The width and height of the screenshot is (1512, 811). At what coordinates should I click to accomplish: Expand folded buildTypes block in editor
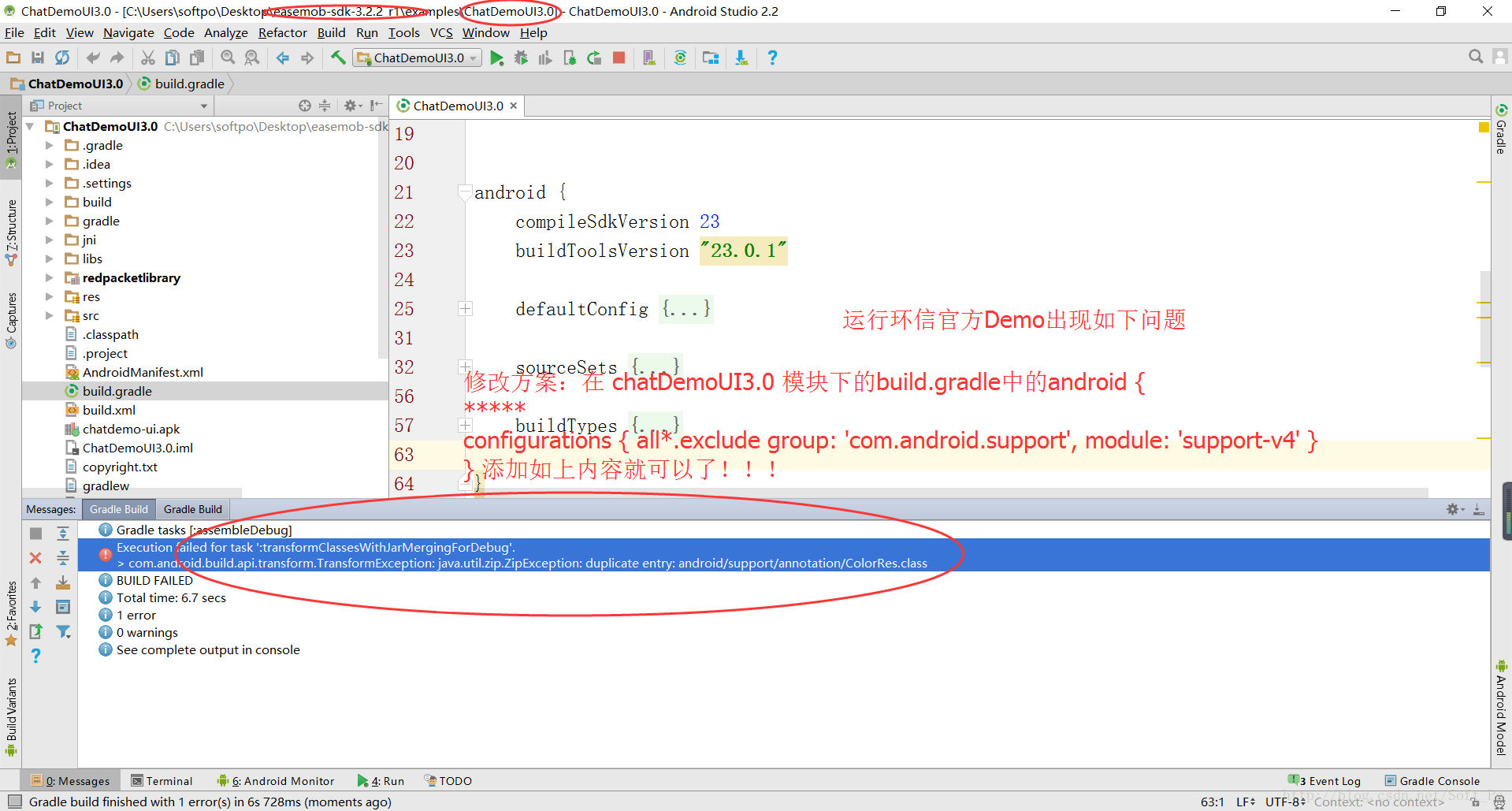(466, 425)
